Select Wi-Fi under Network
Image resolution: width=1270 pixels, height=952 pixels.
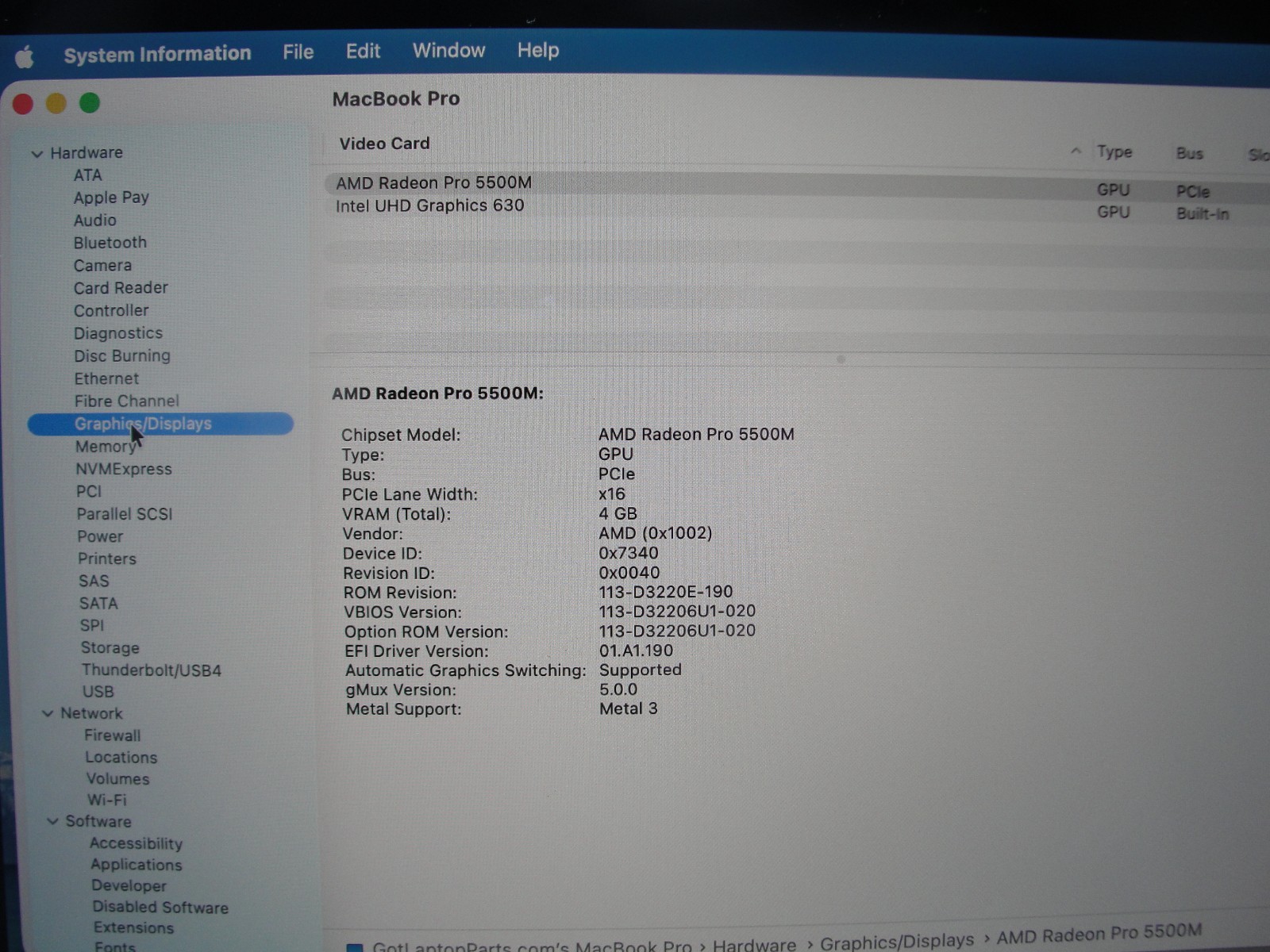[x=106, y=800]
